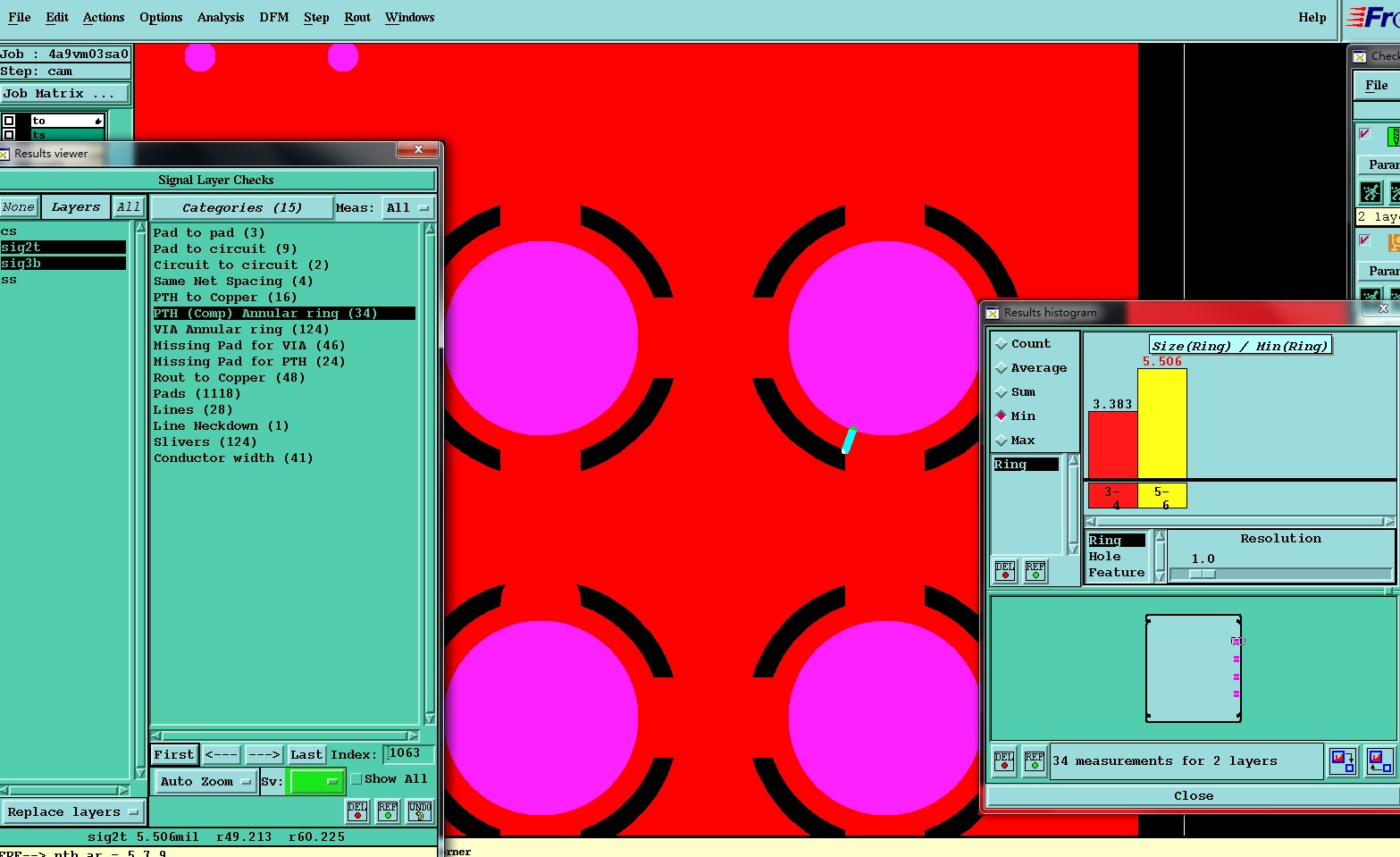Open Help menu
1400x857 pixels.
(x=1312, y=17)
